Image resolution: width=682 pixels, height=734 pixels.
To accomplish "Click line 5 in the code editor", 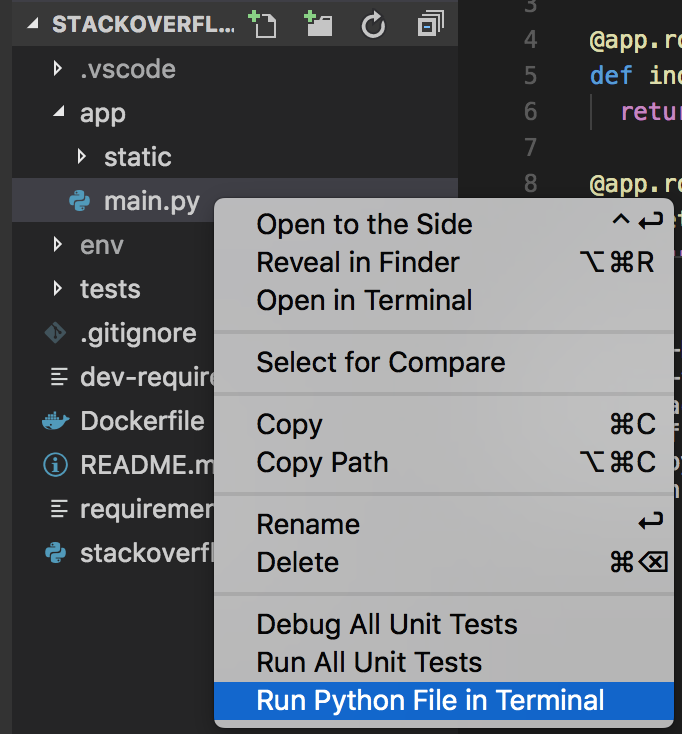I will [620, 75].
